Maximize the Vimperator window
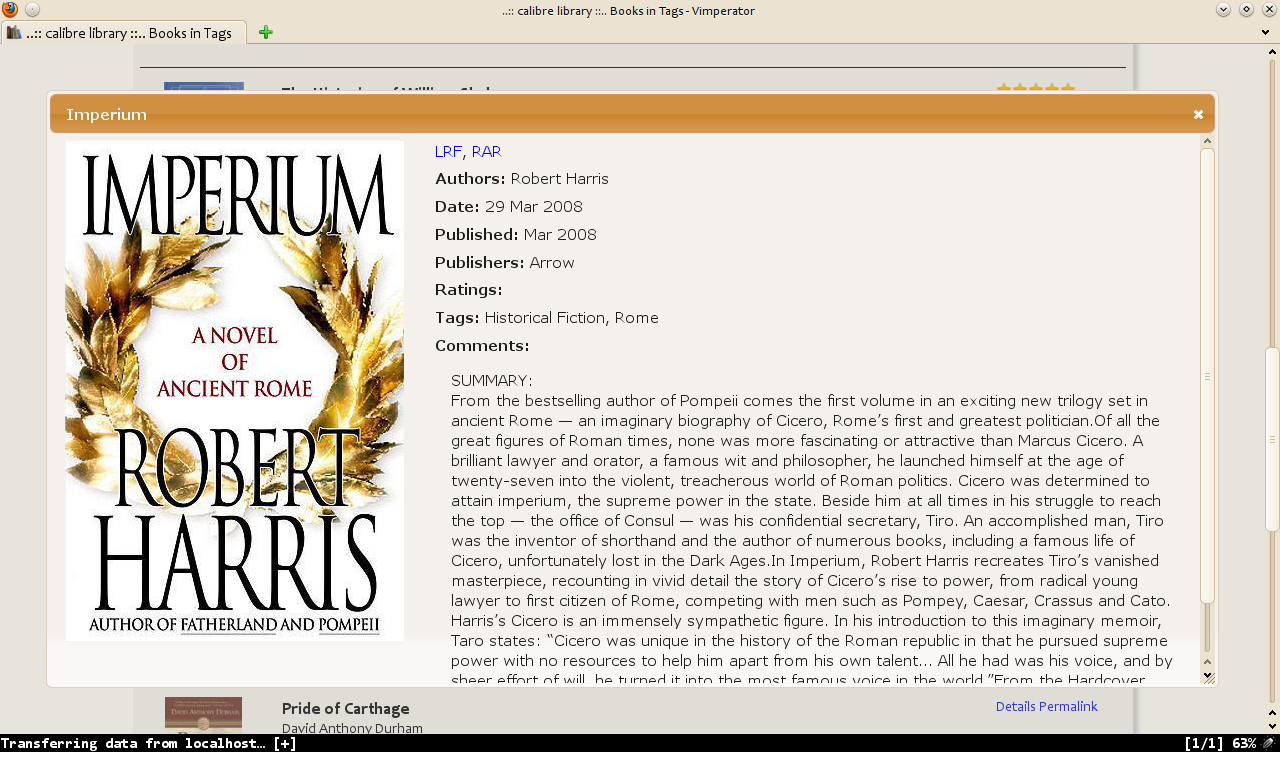 (x=1247, y=10)
